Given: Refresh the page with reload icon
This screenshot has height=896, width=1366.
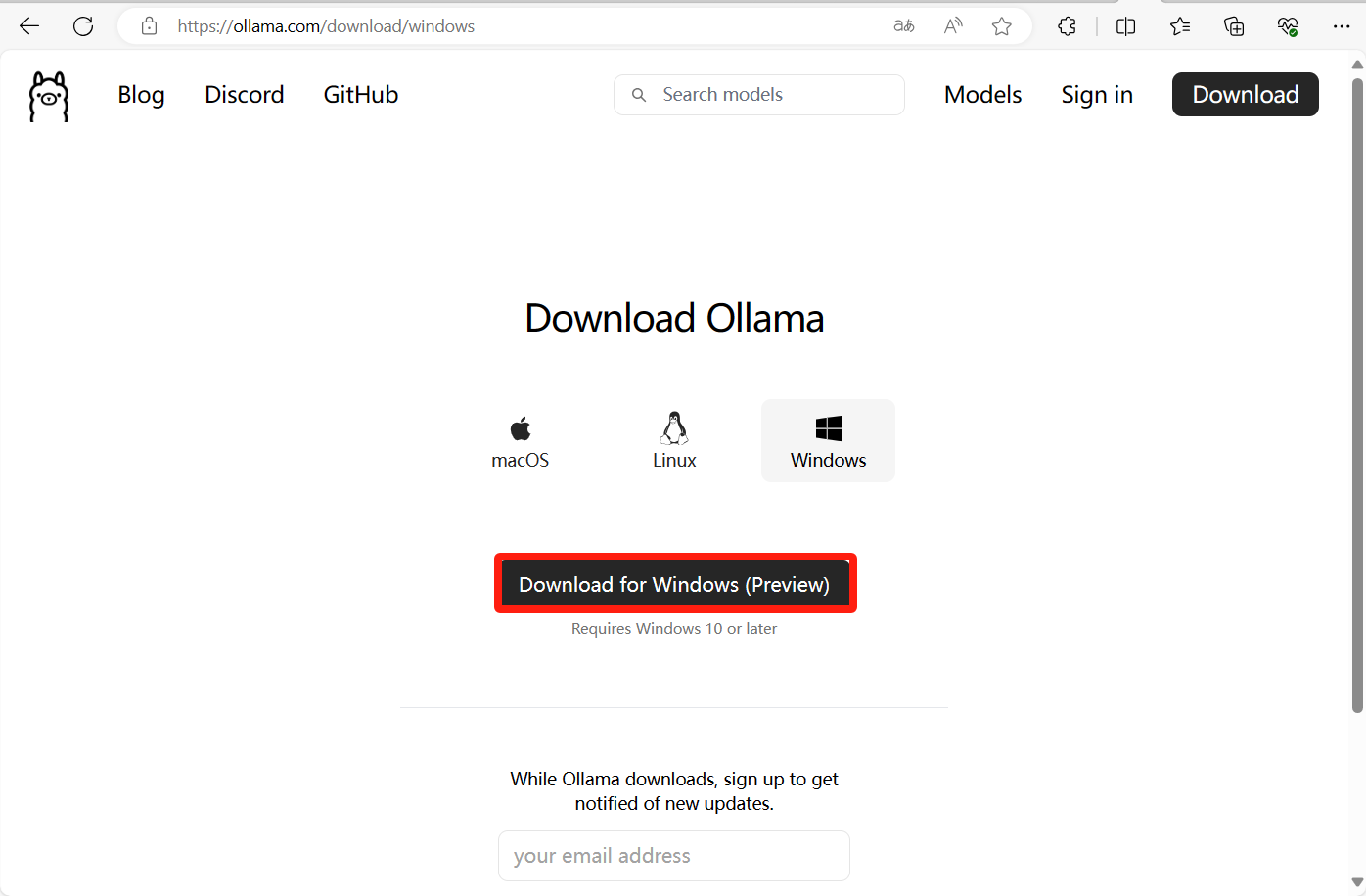Looking at the screenshot, I should (83, 26).
